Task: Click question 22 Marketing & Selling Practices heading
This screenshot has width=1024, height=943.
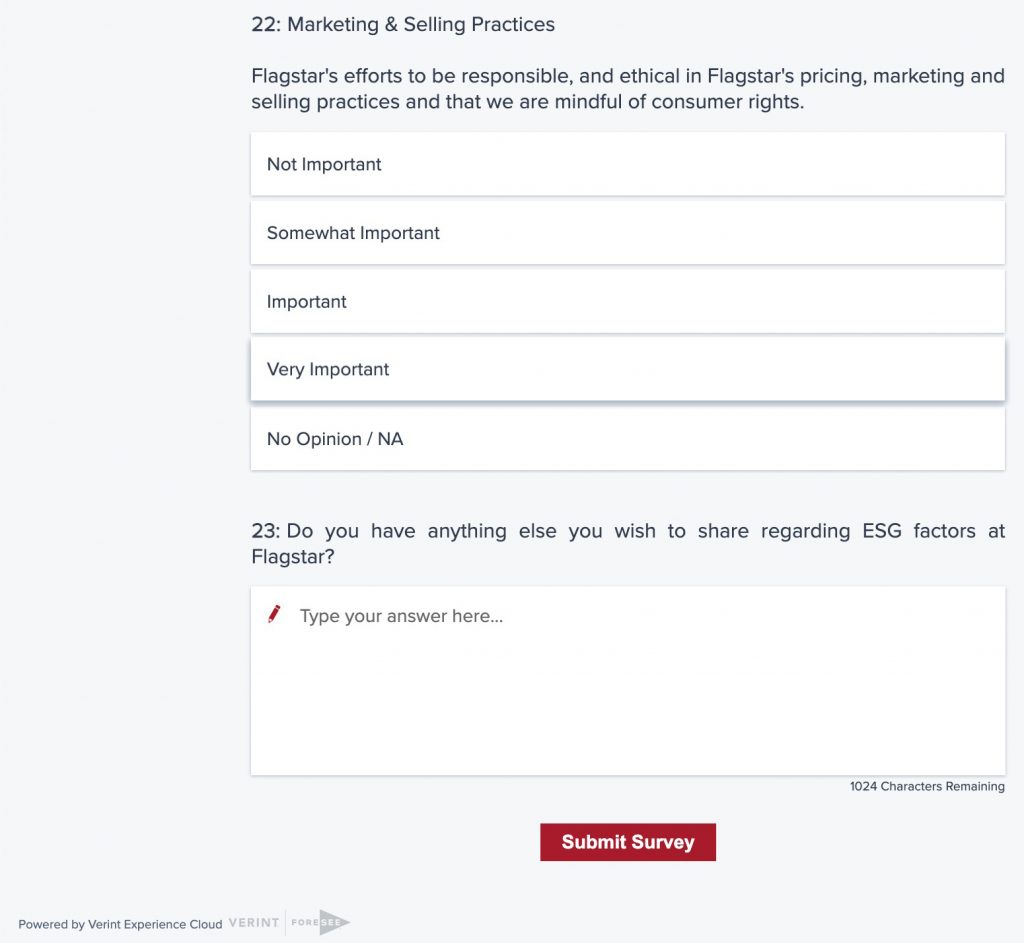Action: click(403, 24)
